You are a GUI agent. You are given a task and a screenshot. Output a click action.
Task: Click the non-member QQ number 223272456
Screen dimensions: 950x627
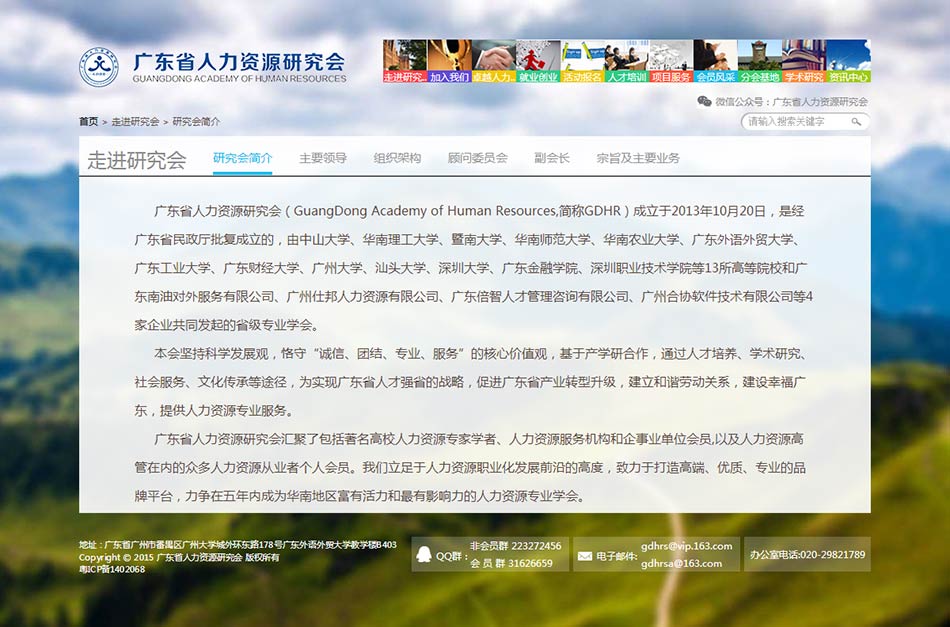[x=536, y=546]
